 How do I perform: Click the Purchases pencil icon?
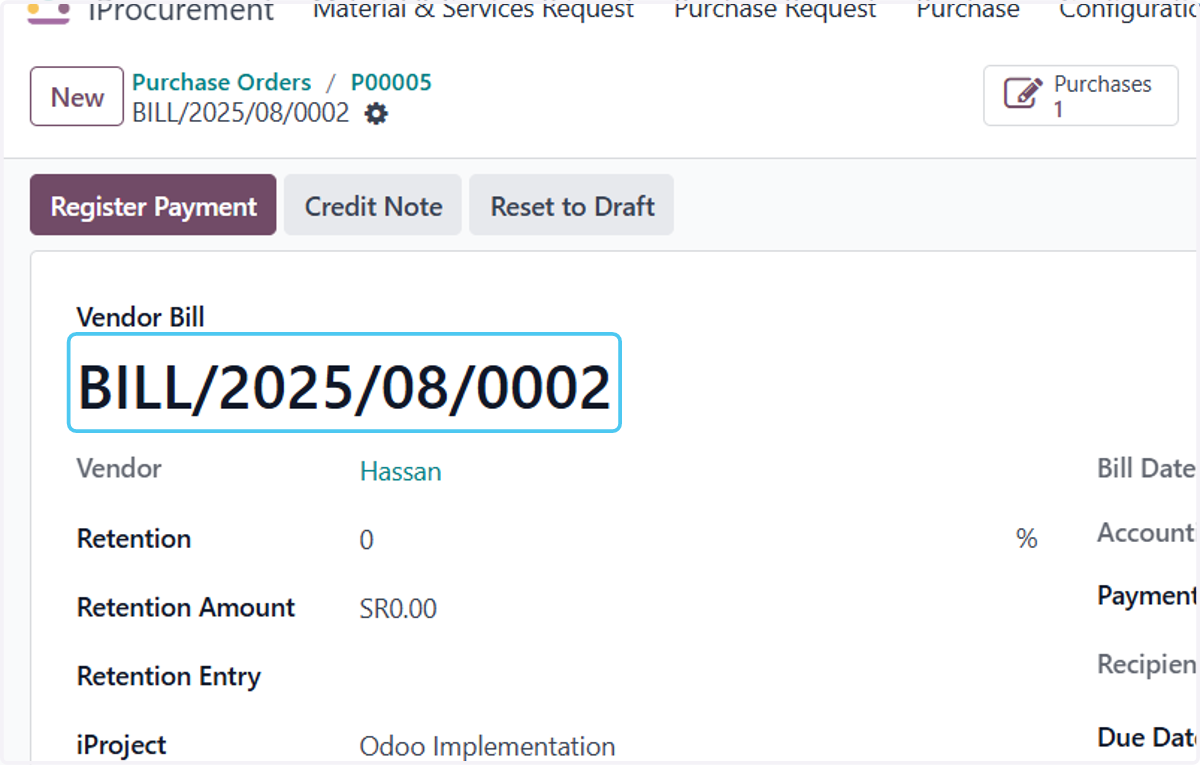coord(1023,95)
